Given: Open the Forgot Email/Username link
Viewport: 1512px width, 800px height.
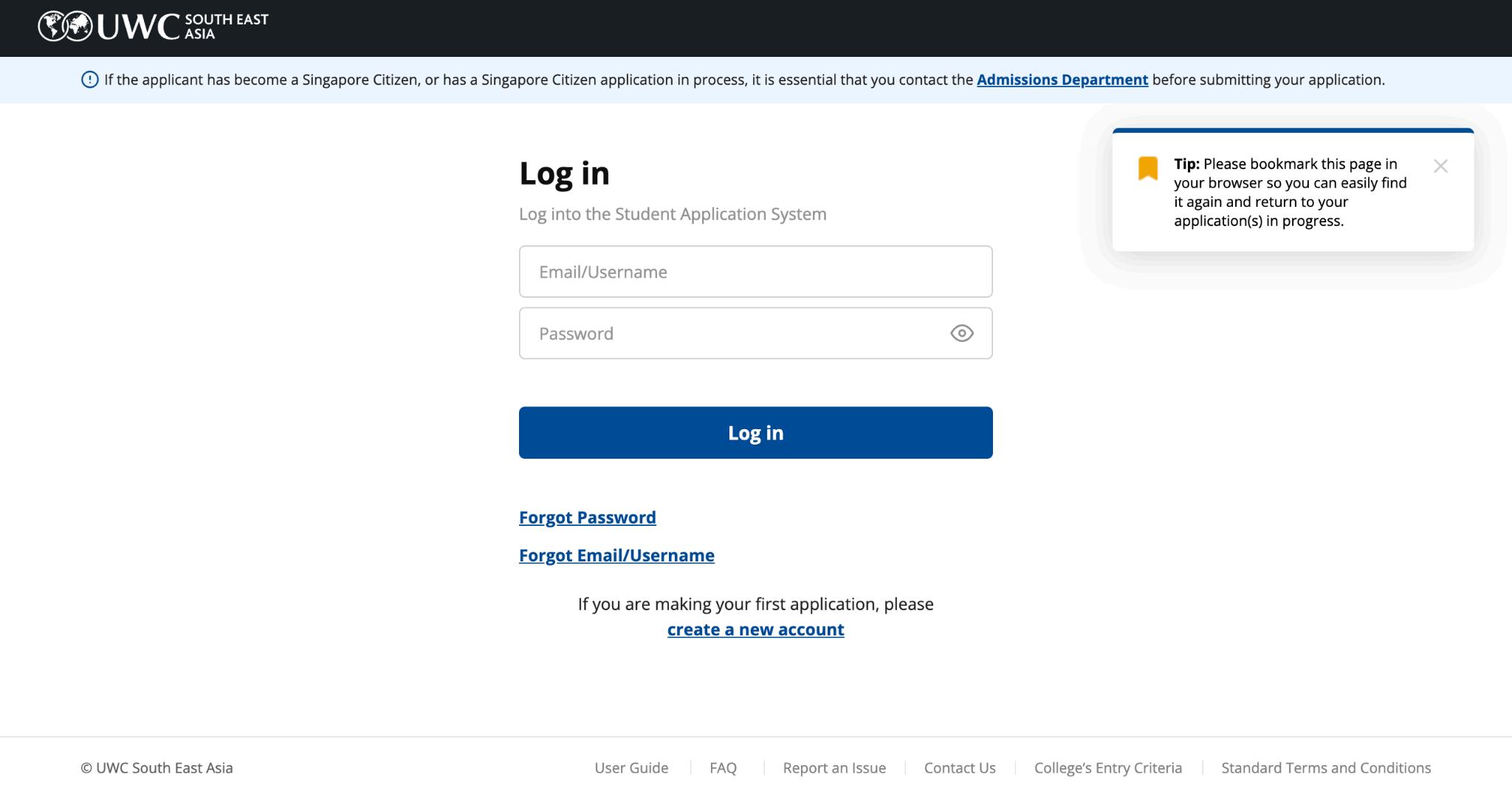Looking at the screenshot, I should 616,555.
